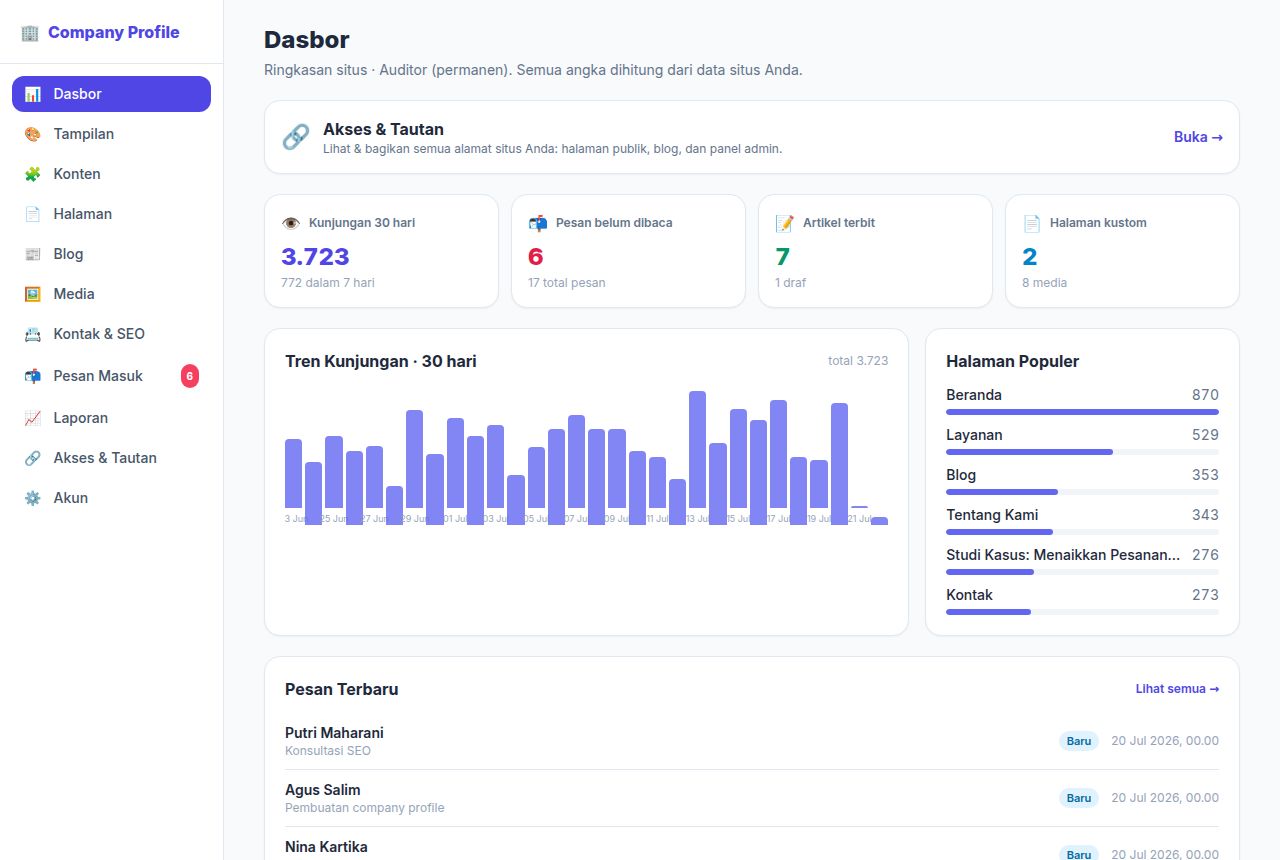Click the large chain icon in Akses & Tautan card
1280x860 pixels.
pyautogui.click(x=296, y=137)
